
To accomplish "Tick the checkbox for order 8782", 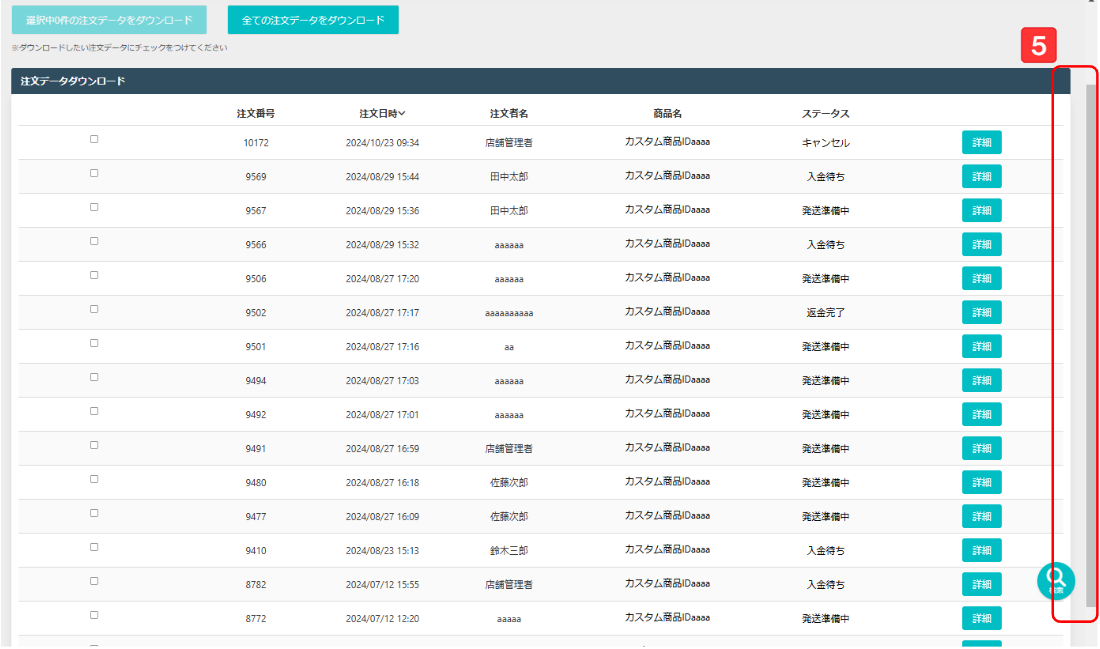I will pyautogui.click(x=94, y=581).
